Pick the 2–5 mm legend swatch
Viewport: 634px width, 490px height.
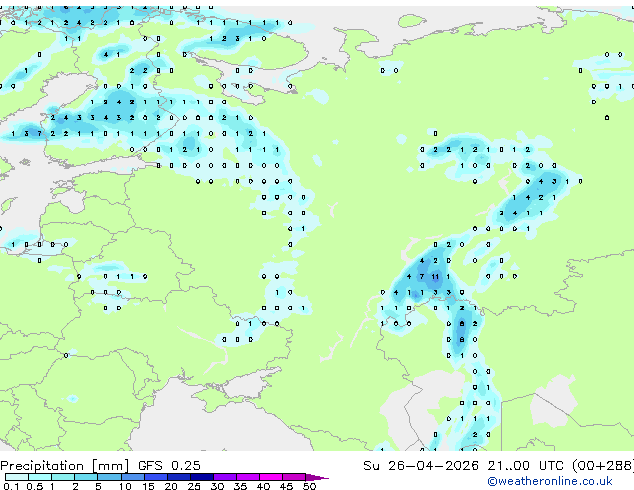coord(86,477)
